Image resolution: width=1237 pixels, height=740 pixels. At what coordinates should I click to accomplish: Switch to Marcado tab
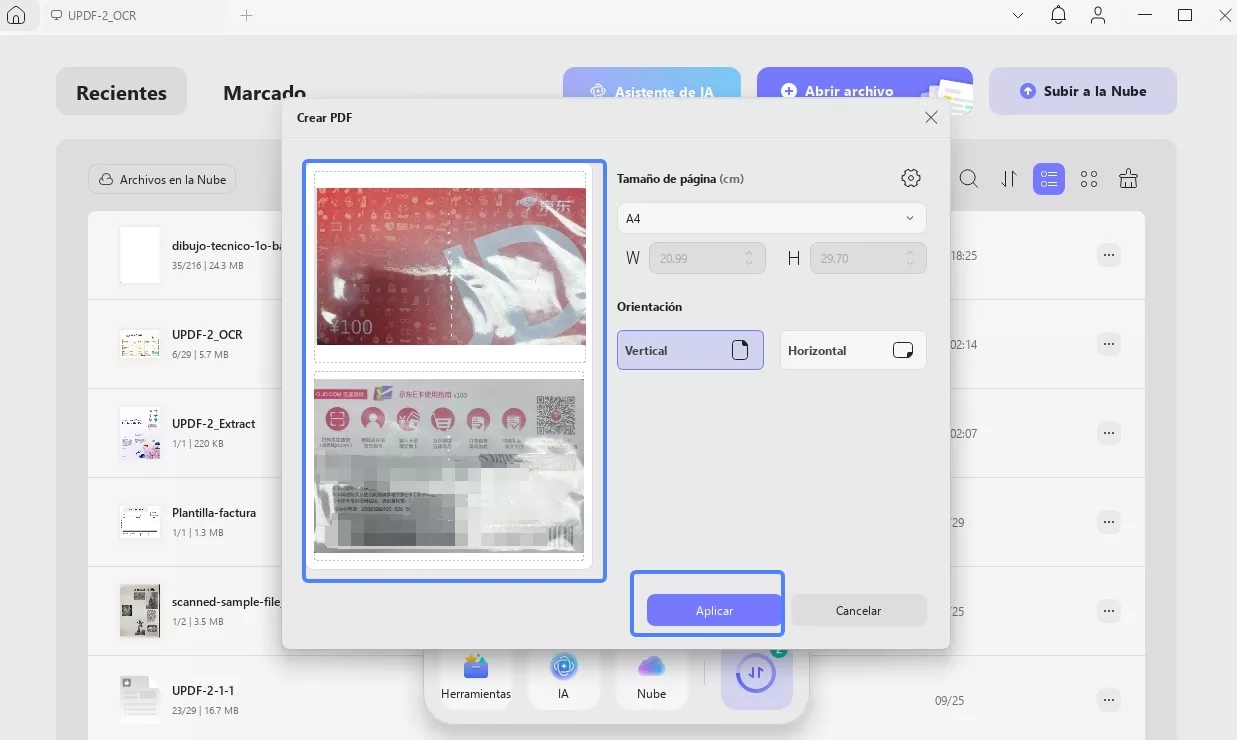(x=264, y=92)
